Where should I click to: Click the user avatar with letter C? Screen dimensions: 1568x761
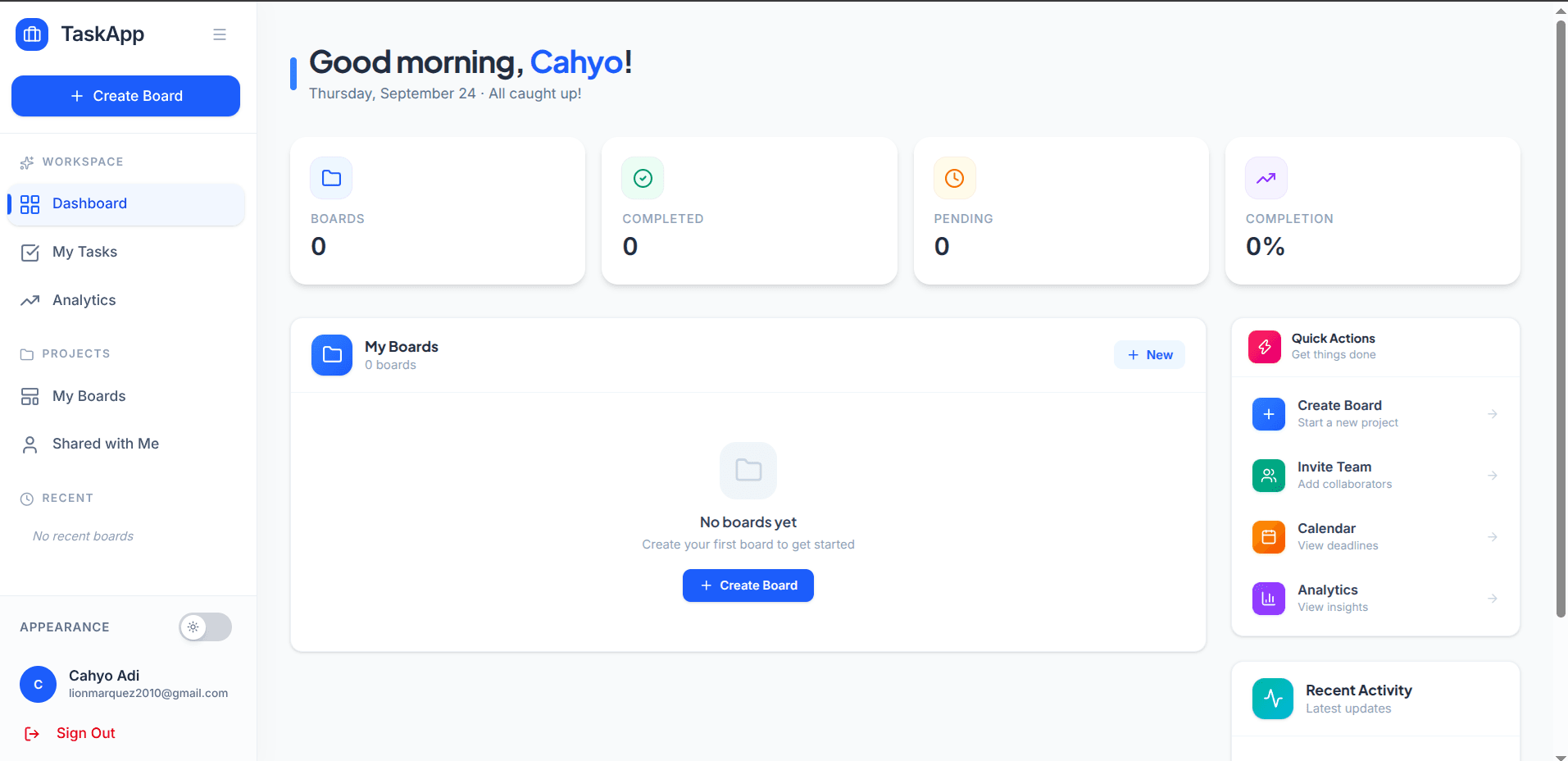tap(38, 685)
